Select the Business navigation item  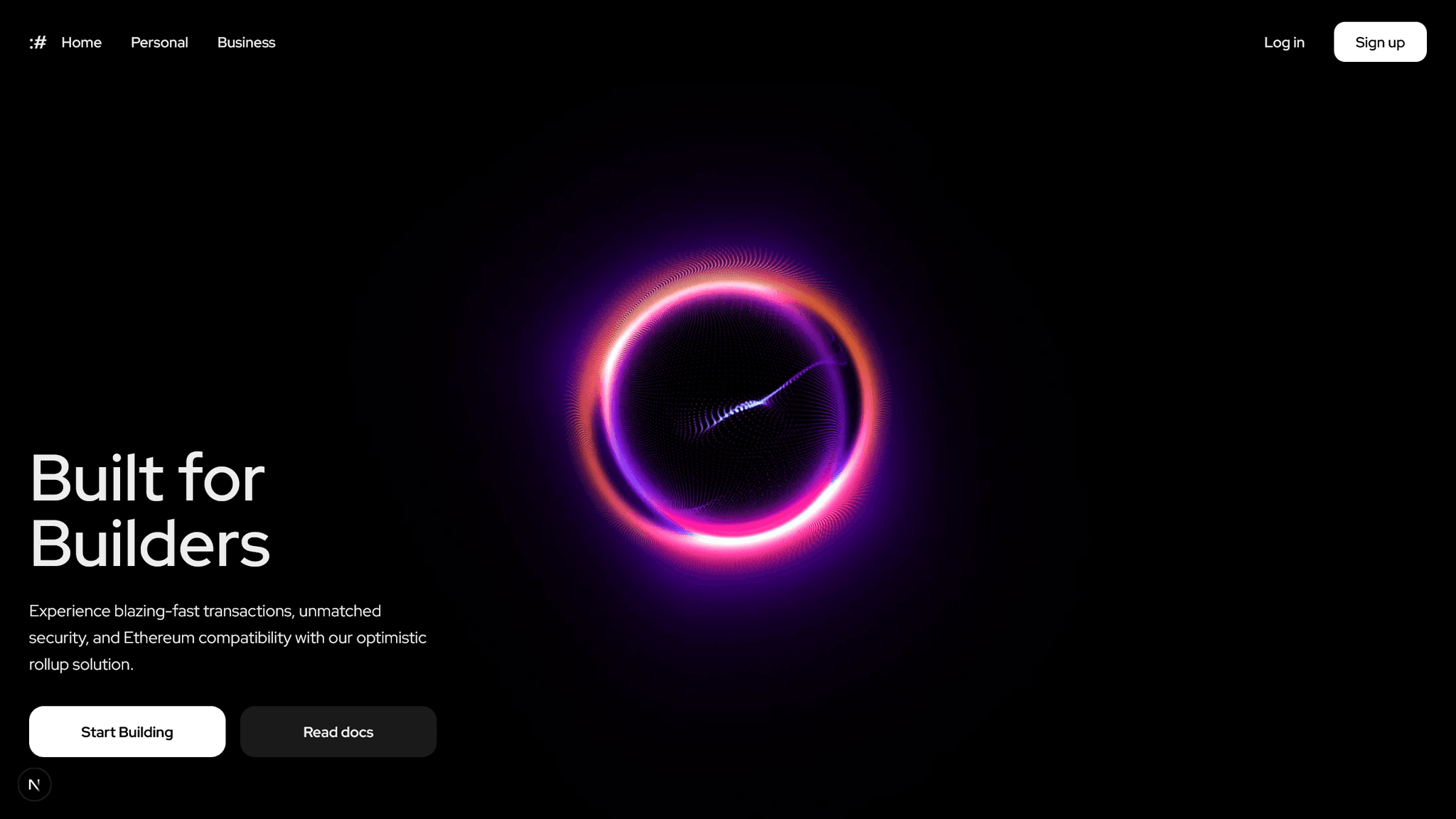point(246,43)
